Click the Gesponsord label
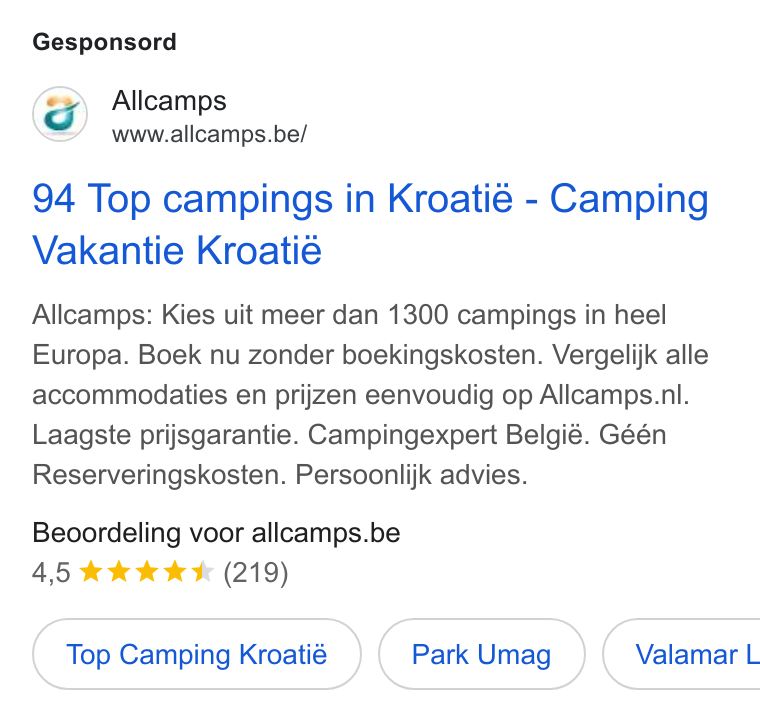760x722 pixels. [104, 42]
